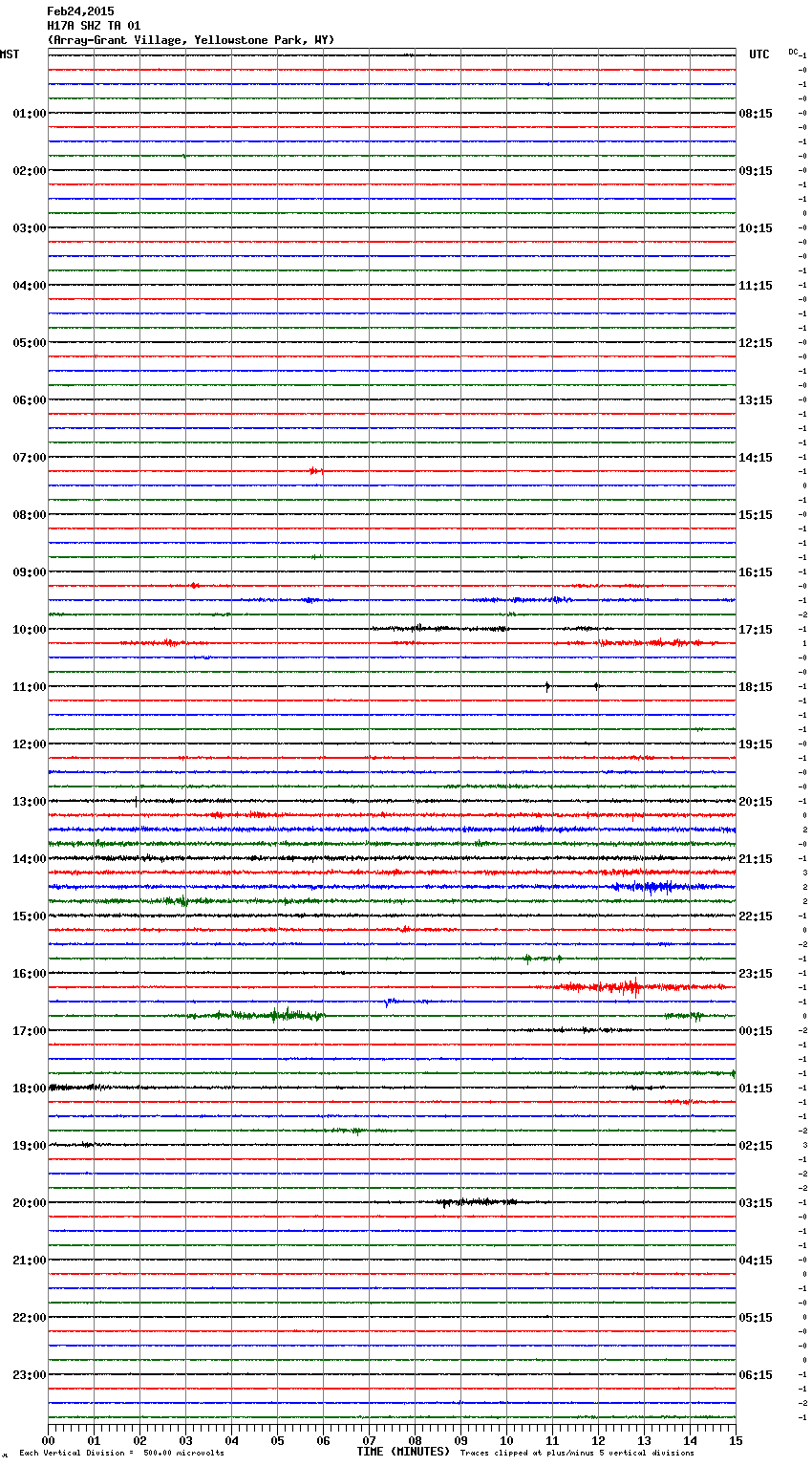Click the 'Array-Grant Village, Yellowstone Park, WY' caption
Screen dimensions: 812x1466
[191, 40]
